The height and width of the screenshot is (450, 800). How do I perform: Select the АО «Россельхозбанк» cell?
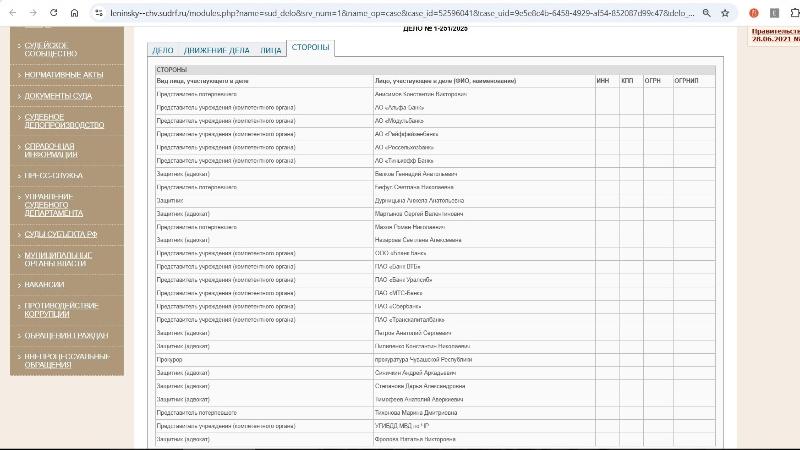pos(484,147)
